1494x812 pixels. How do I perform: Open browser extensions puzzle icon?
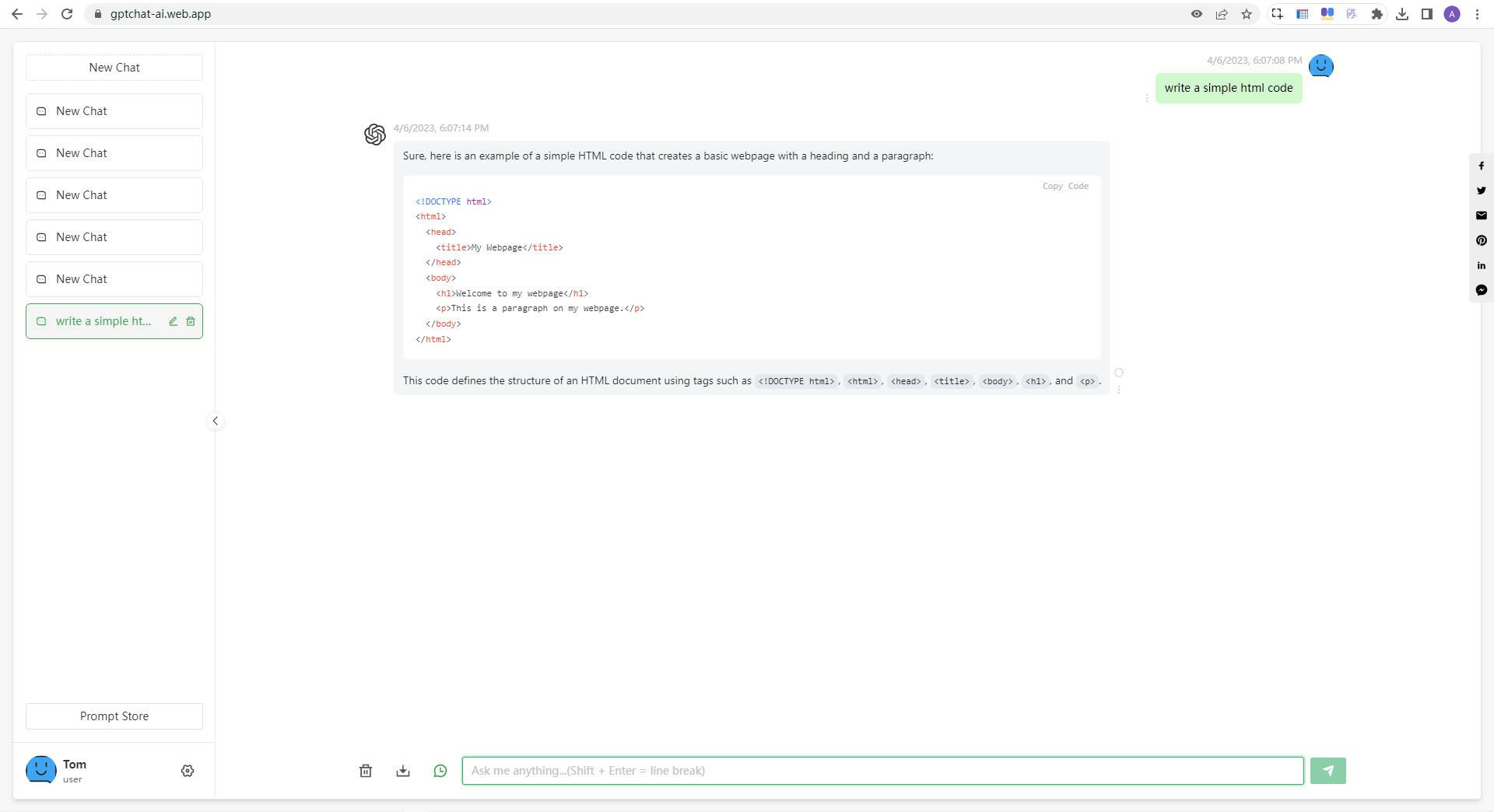click(1377, 14)
